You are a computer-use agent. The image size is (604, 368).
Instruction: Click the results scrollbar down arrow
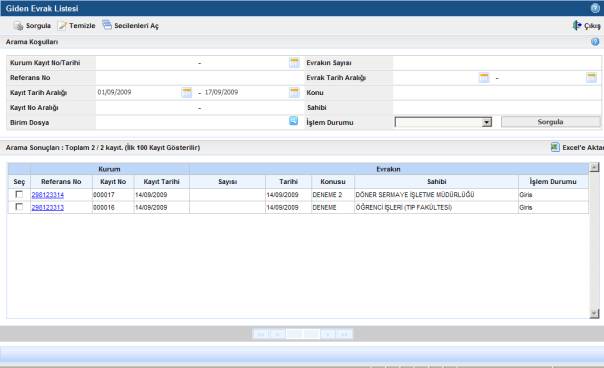(594, 314)
